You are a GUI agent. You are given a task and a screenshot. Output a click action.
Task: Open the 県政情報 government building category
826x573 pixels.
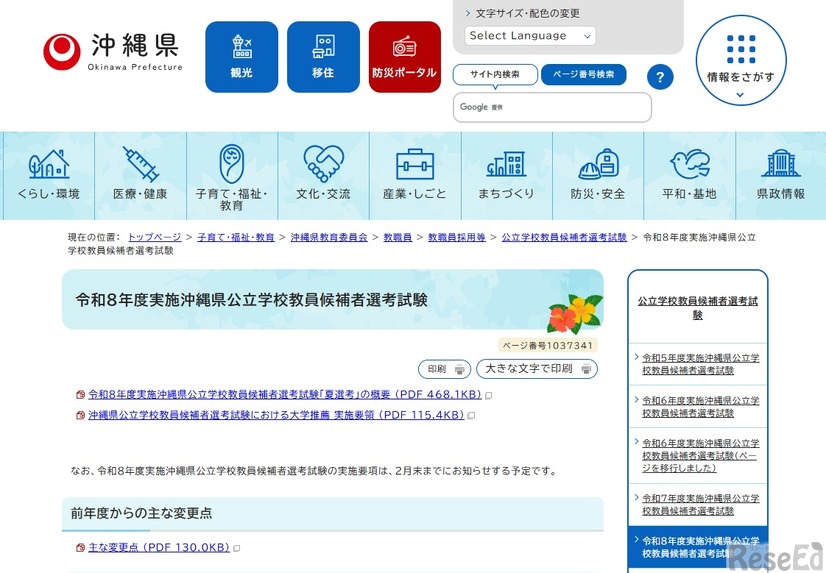click(x=781, y=175)
